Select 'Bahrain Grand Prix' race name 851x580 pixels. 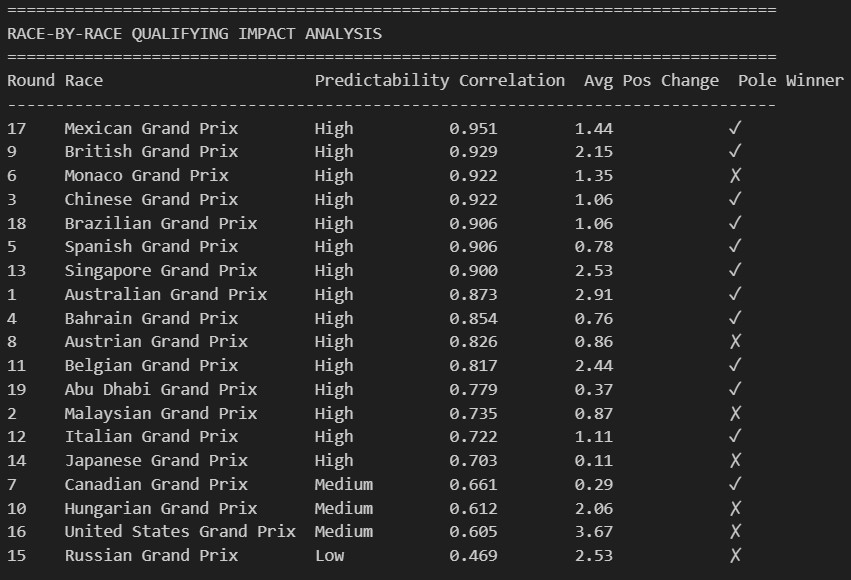[151, 318]
